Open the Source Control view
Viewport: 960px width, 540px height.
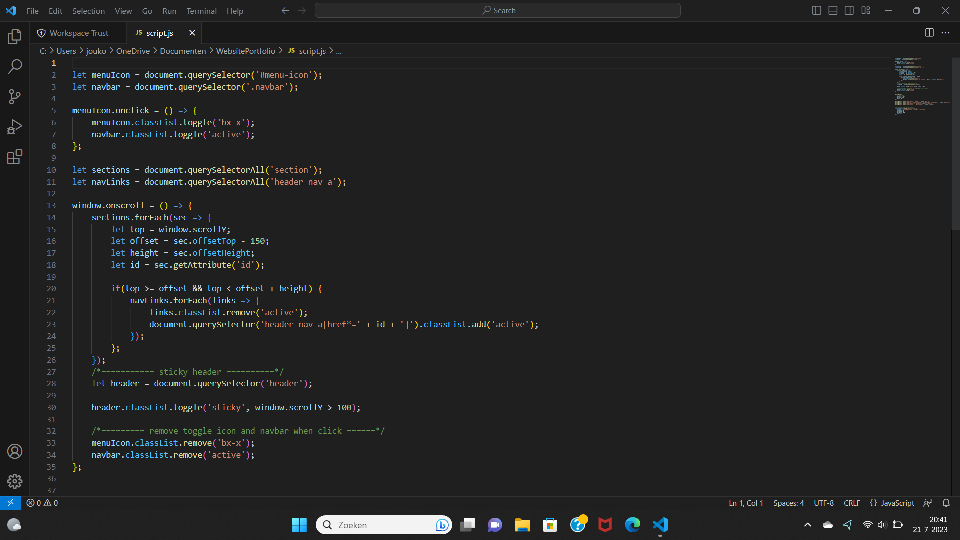[15, 97]
